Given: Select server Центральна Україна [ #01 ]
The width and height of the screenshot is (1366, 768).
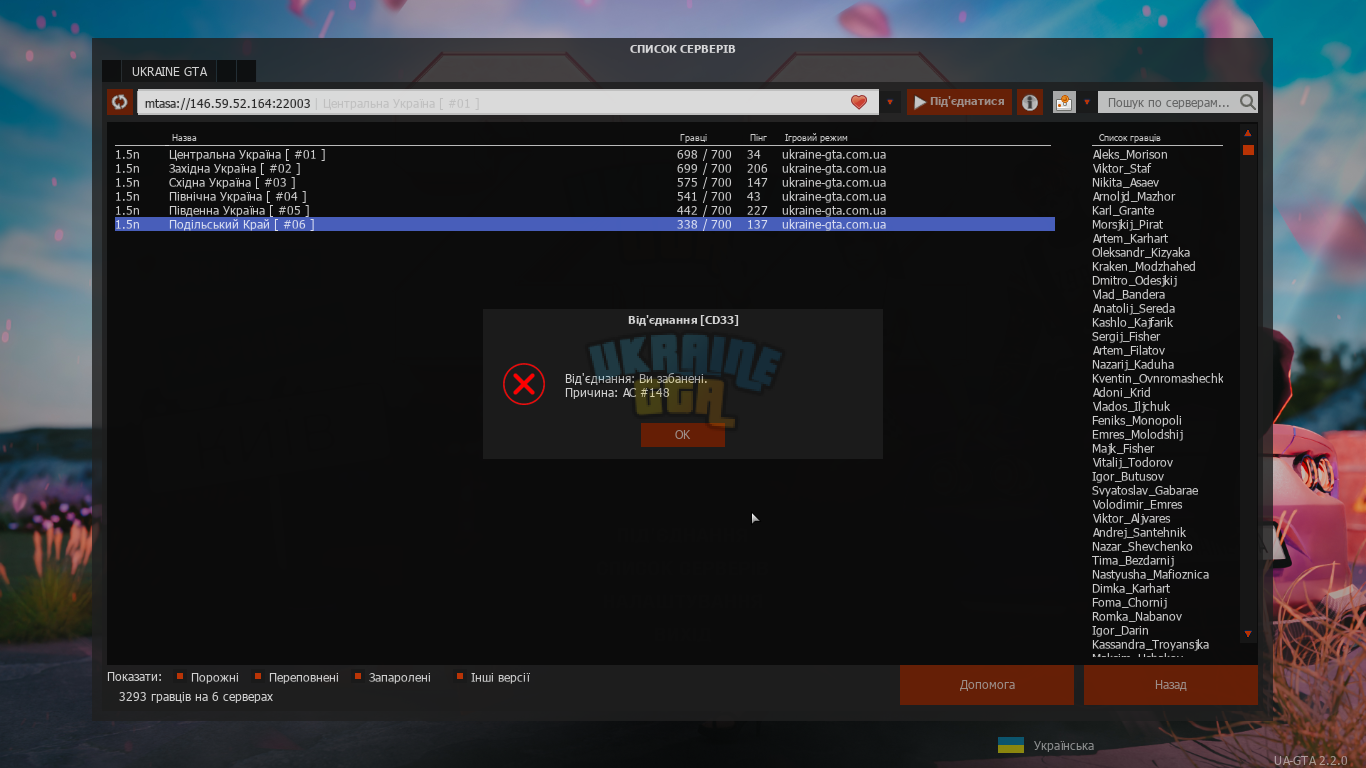Looking at the screenshot, I should point(585,154).
